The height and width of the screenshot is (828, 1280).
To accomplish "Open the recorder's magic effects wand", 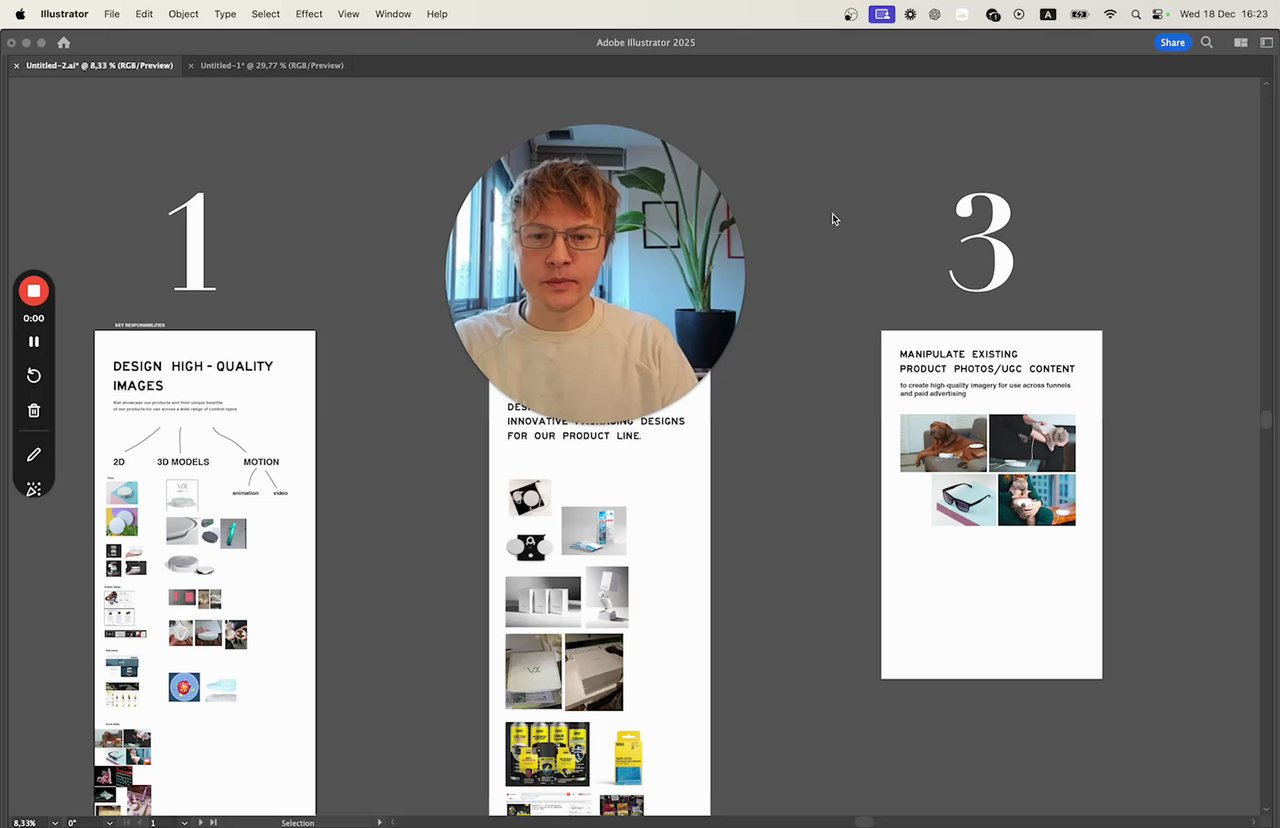I will (34, 489).
